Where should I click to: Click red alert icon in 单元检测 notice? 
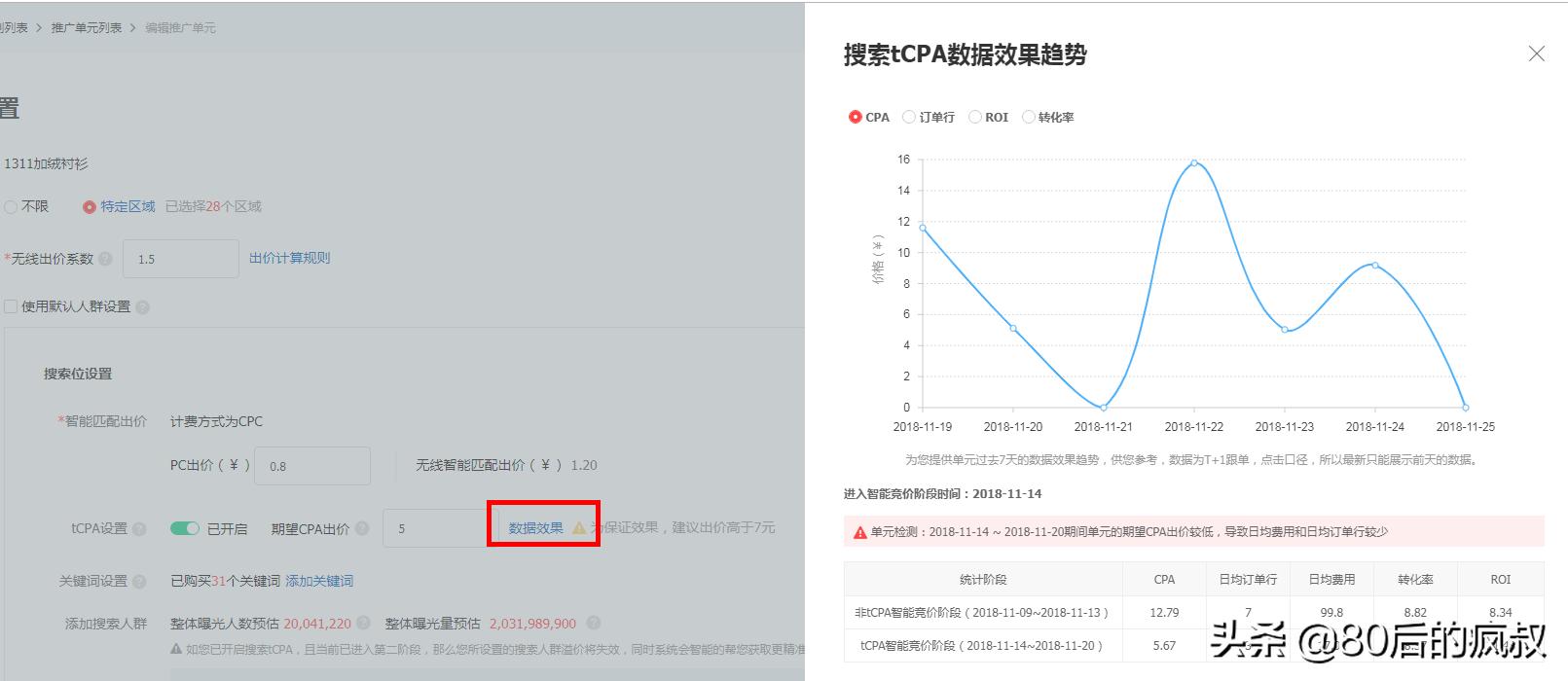pos(860,532)
